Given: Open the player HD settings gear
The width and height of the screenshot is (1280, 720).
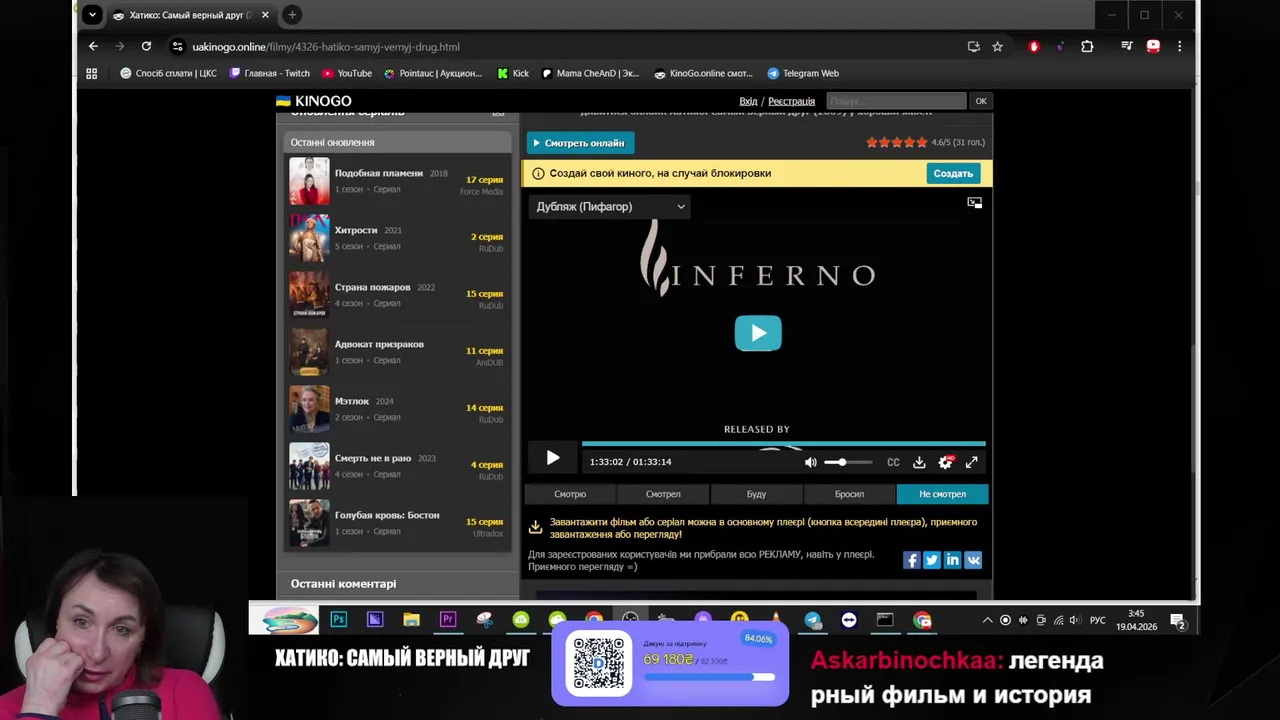Looking at the screenshot, I should (945, 462).
